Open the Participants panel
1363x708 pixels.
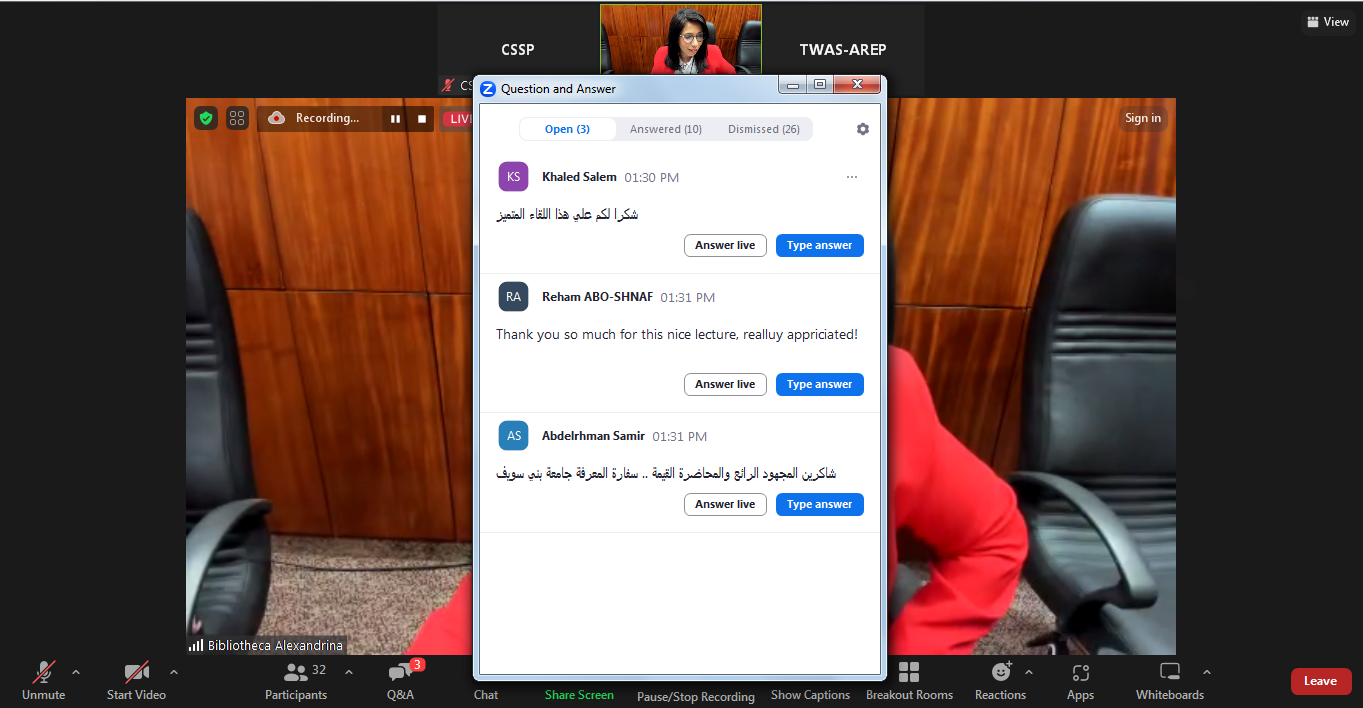click(296, 681)
